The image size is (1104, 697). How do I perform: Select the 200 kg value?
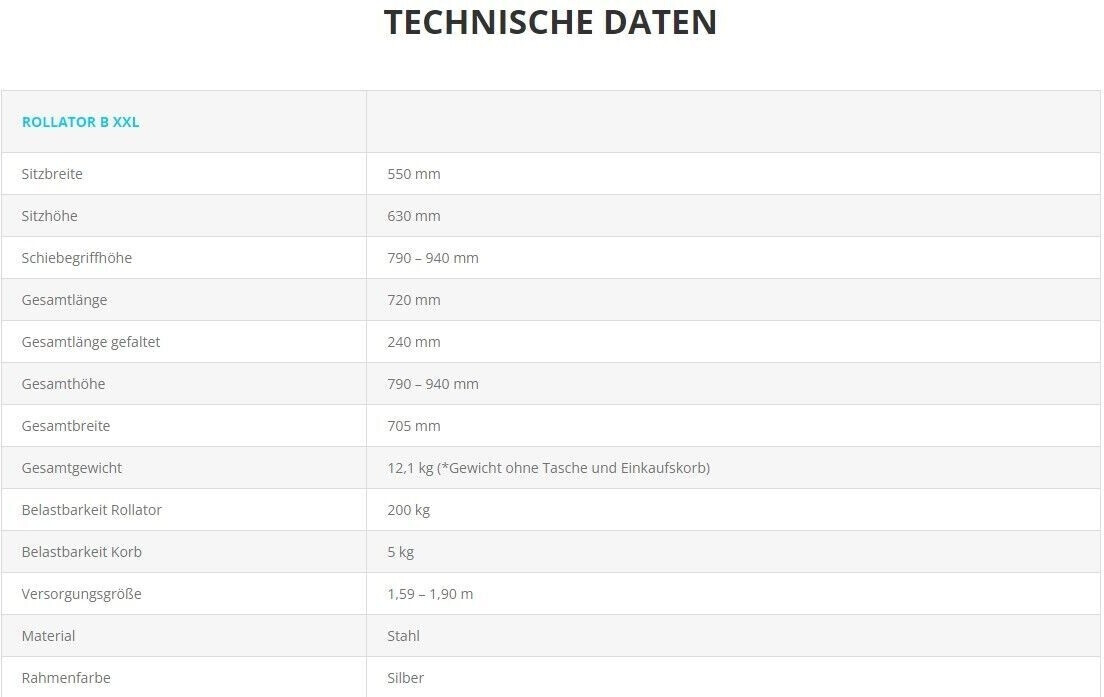tap(408, 510)
